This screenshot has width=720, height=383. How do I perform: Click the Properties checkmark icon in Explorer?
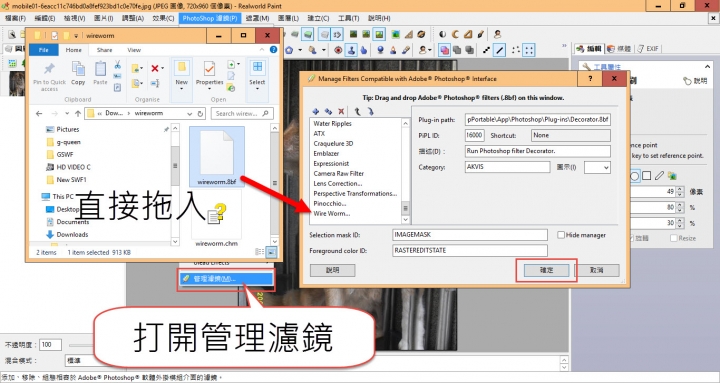pos(209,69)
